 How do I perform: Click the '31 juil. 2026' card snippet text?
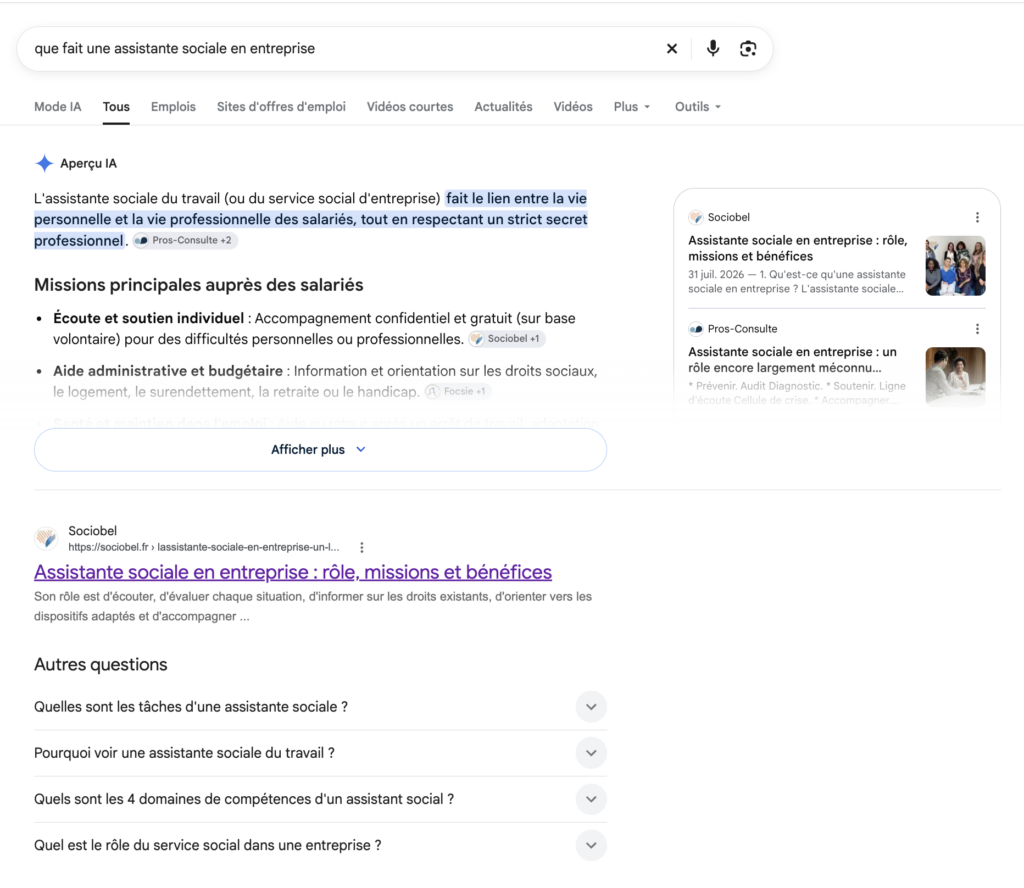tap(797, 281)
